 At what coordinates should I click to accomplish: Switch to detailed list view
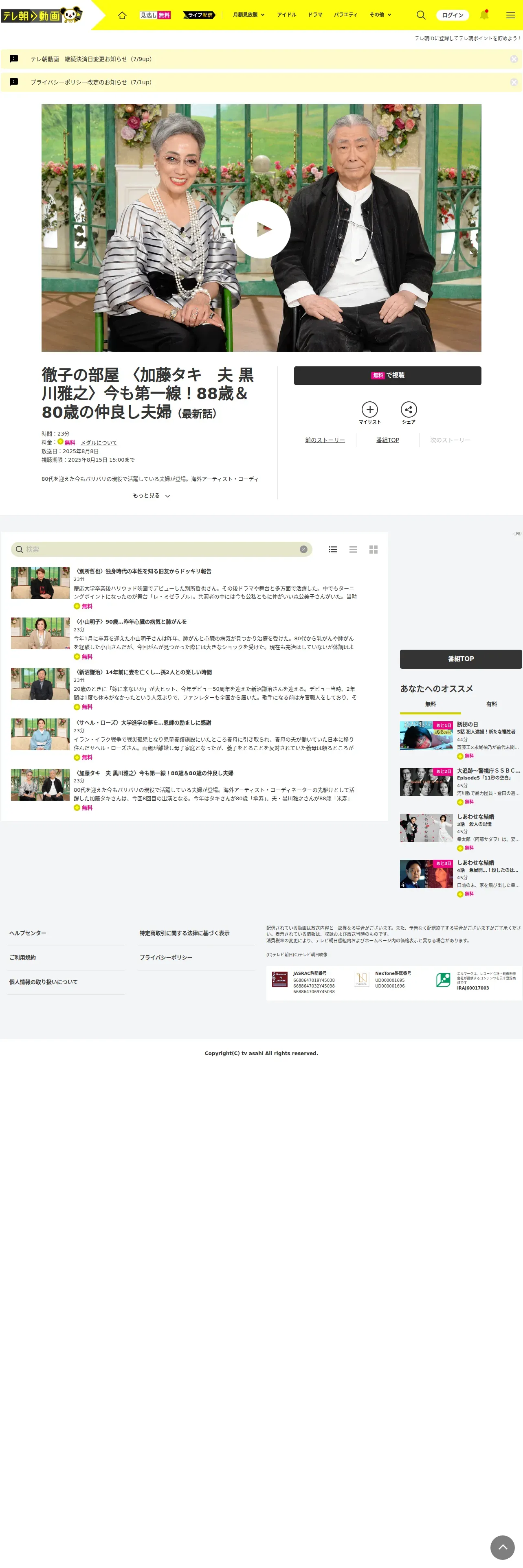332,549
